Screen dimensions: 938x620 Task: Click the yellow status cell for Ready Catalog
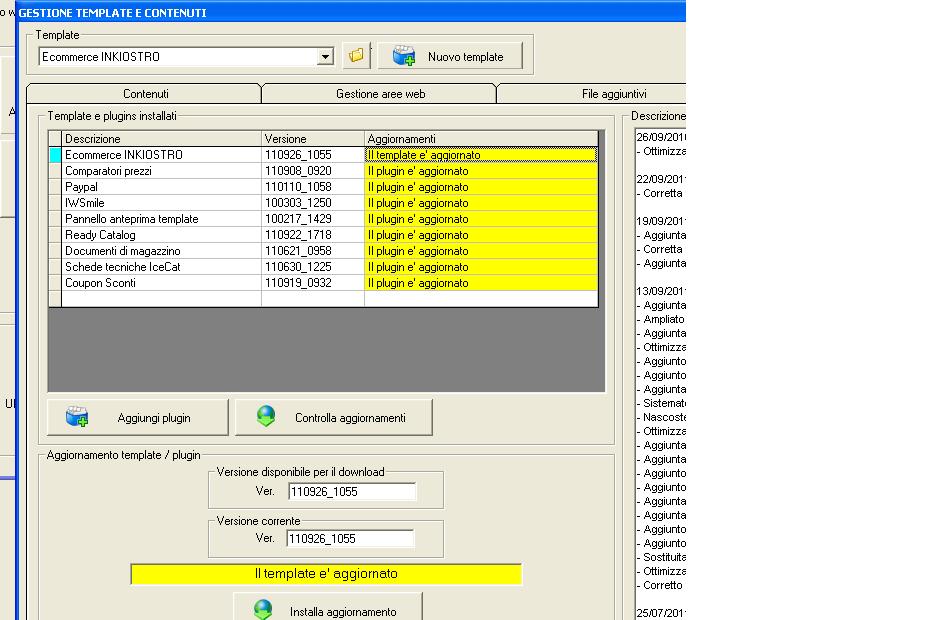[x=480, y=235]
